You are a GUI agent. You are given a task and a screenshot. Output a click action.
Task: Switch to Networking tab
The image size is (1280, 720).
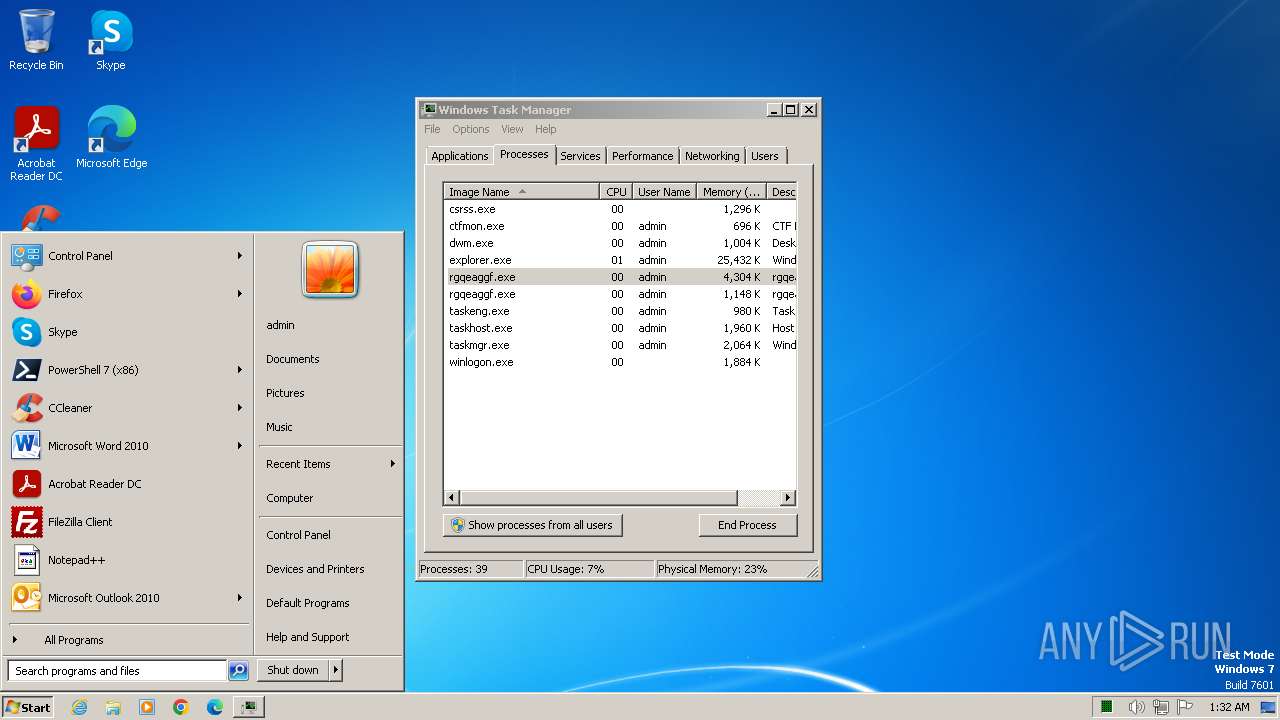712,156
